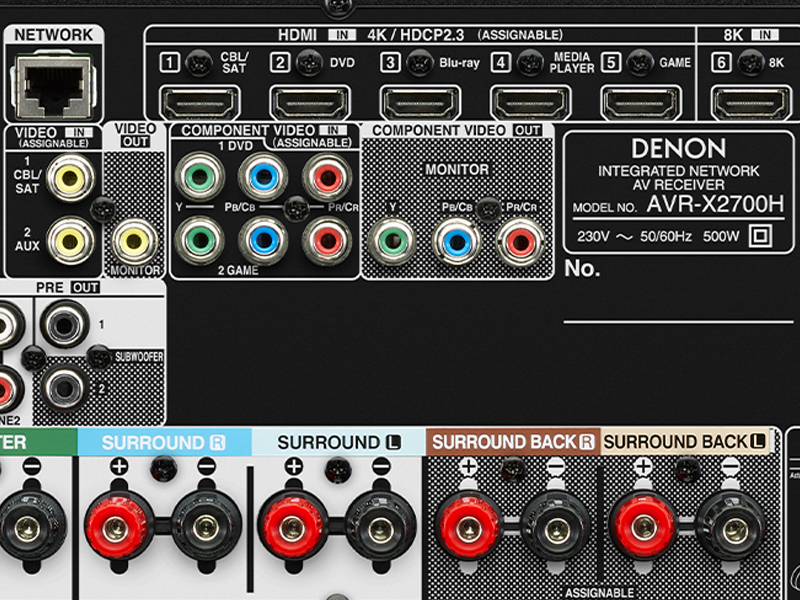Click the yellow VIDEO OUT MONITOR jack
The width and height of the screenshot is (800, 600).
pyautogui.click(x=134, y=242)
